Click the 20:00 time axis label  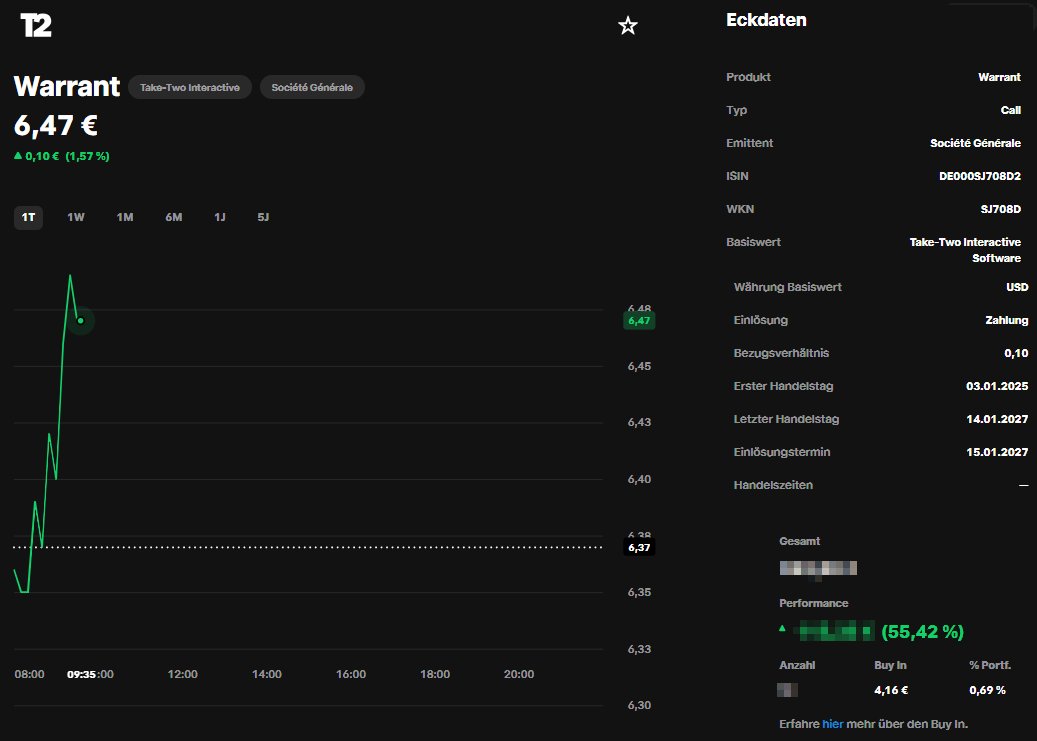(x=518, y=674)
